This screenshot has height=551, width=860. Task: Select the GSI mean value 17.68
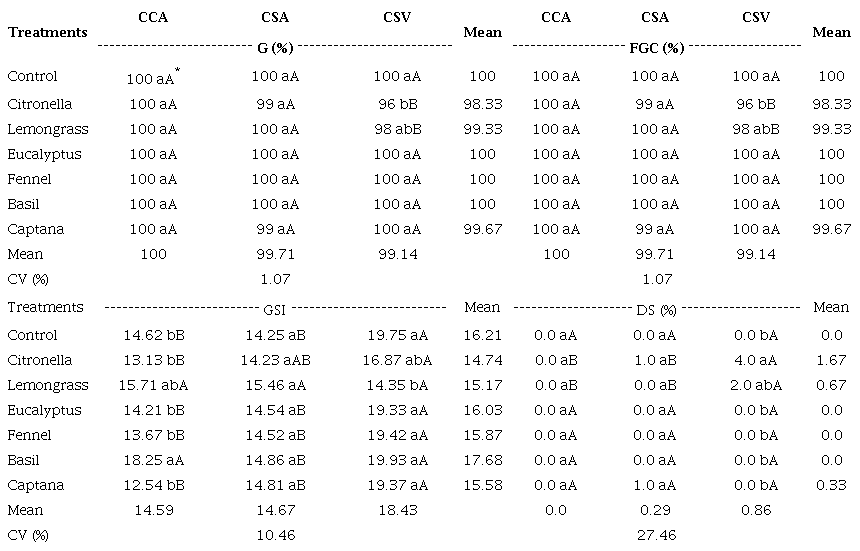point(482,461)
